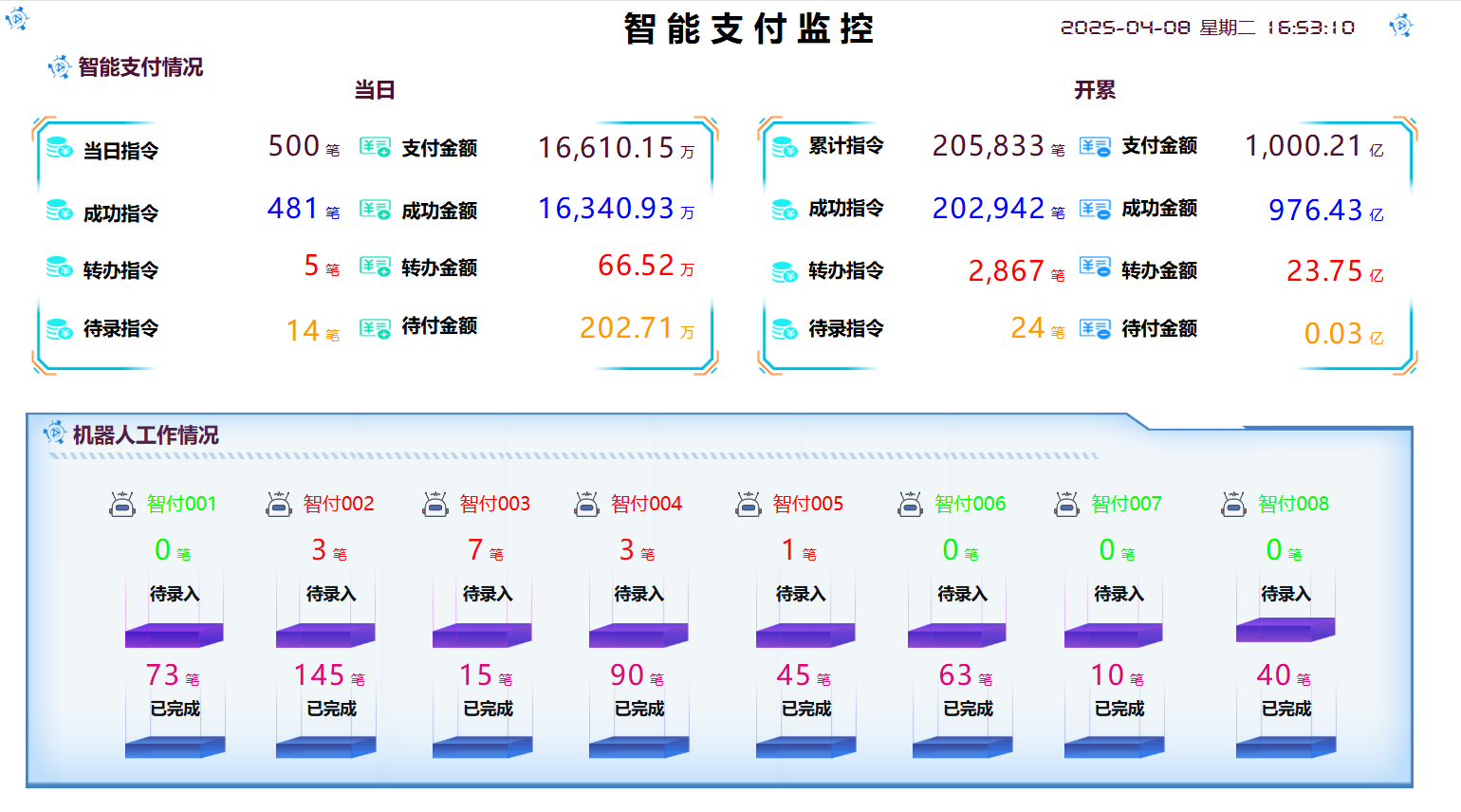The image size is (1461, 812).
Task: Open the 智付002 robot name link
Action: click(338, 504)
